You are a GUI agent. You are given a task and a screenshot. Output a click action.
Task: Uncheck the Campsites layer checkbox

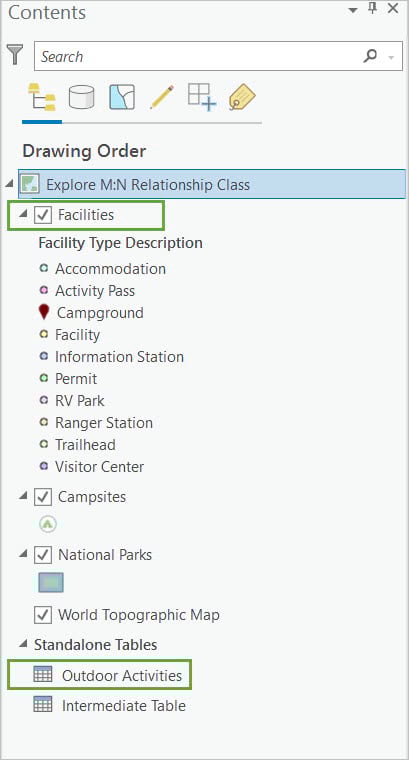click(43, 497)
